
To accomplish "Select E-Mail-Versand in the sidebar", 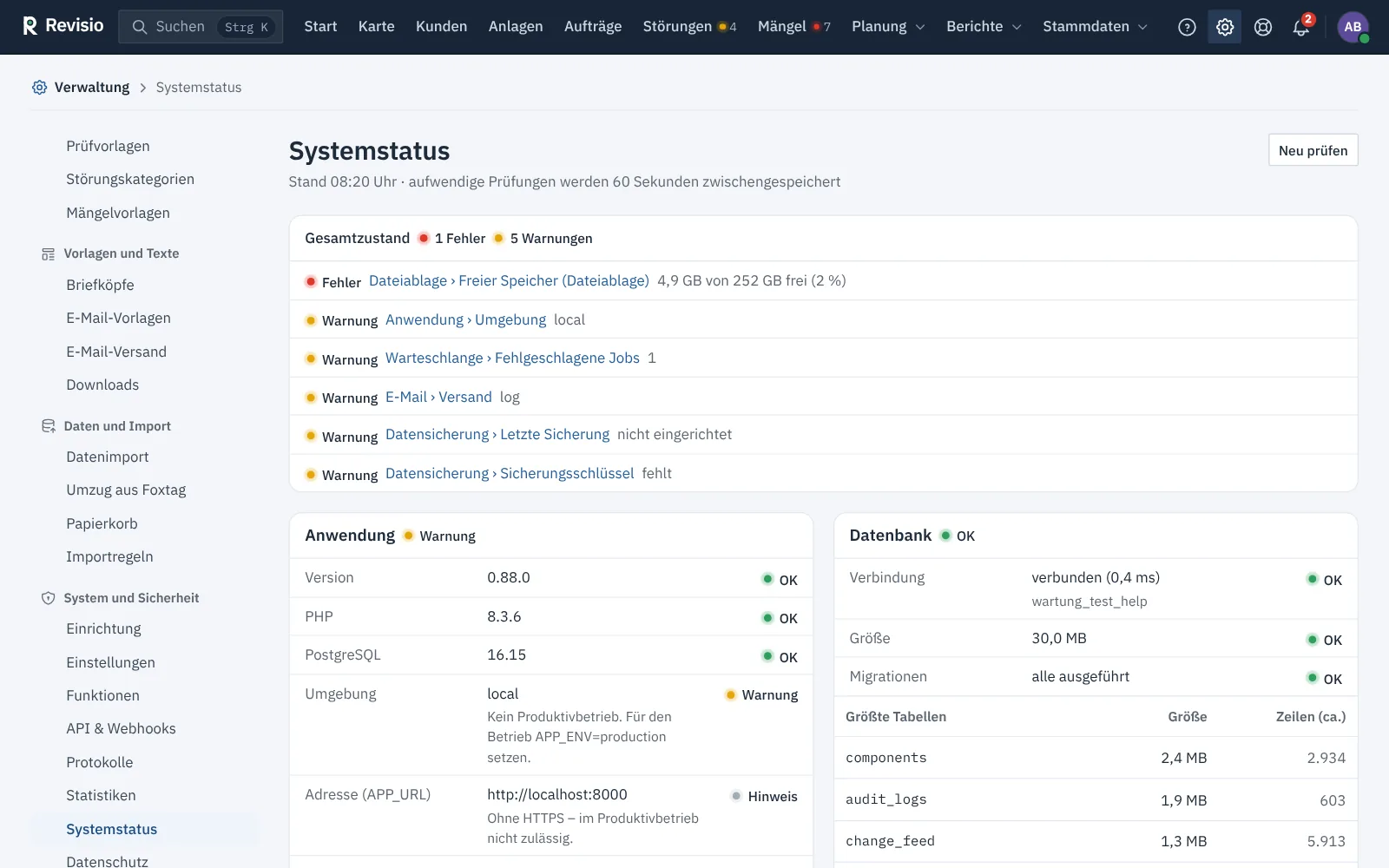I will tap(116, 352).
